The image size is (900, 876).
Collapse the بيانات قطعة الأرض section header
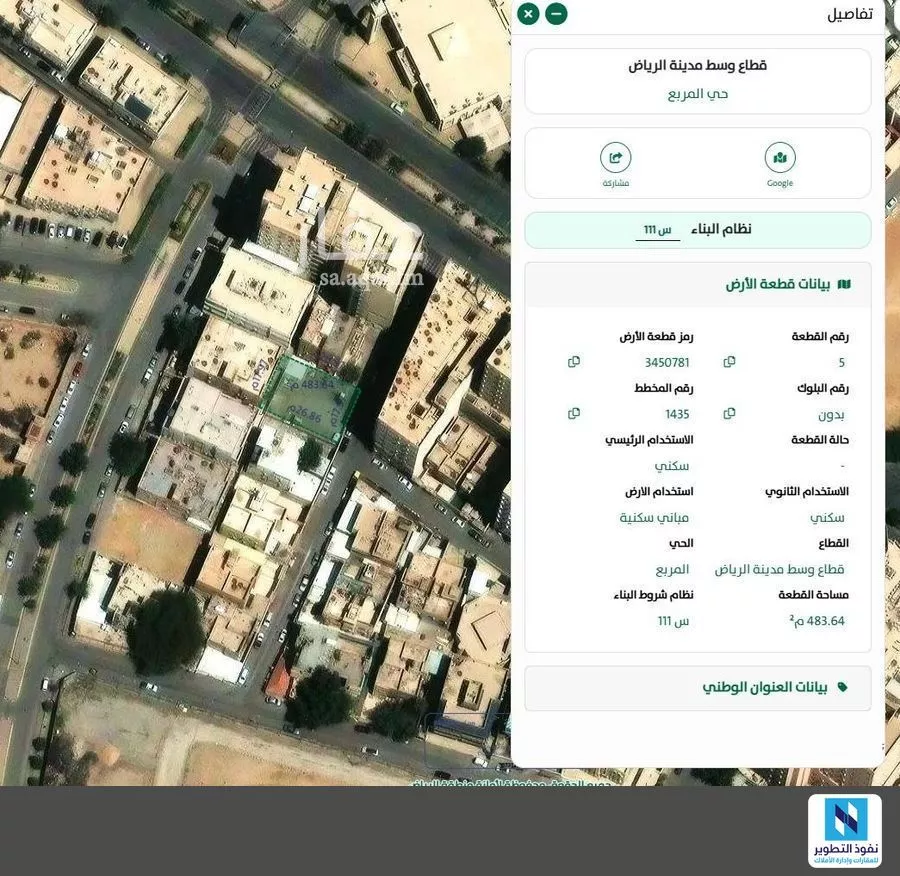pos(697,285)
